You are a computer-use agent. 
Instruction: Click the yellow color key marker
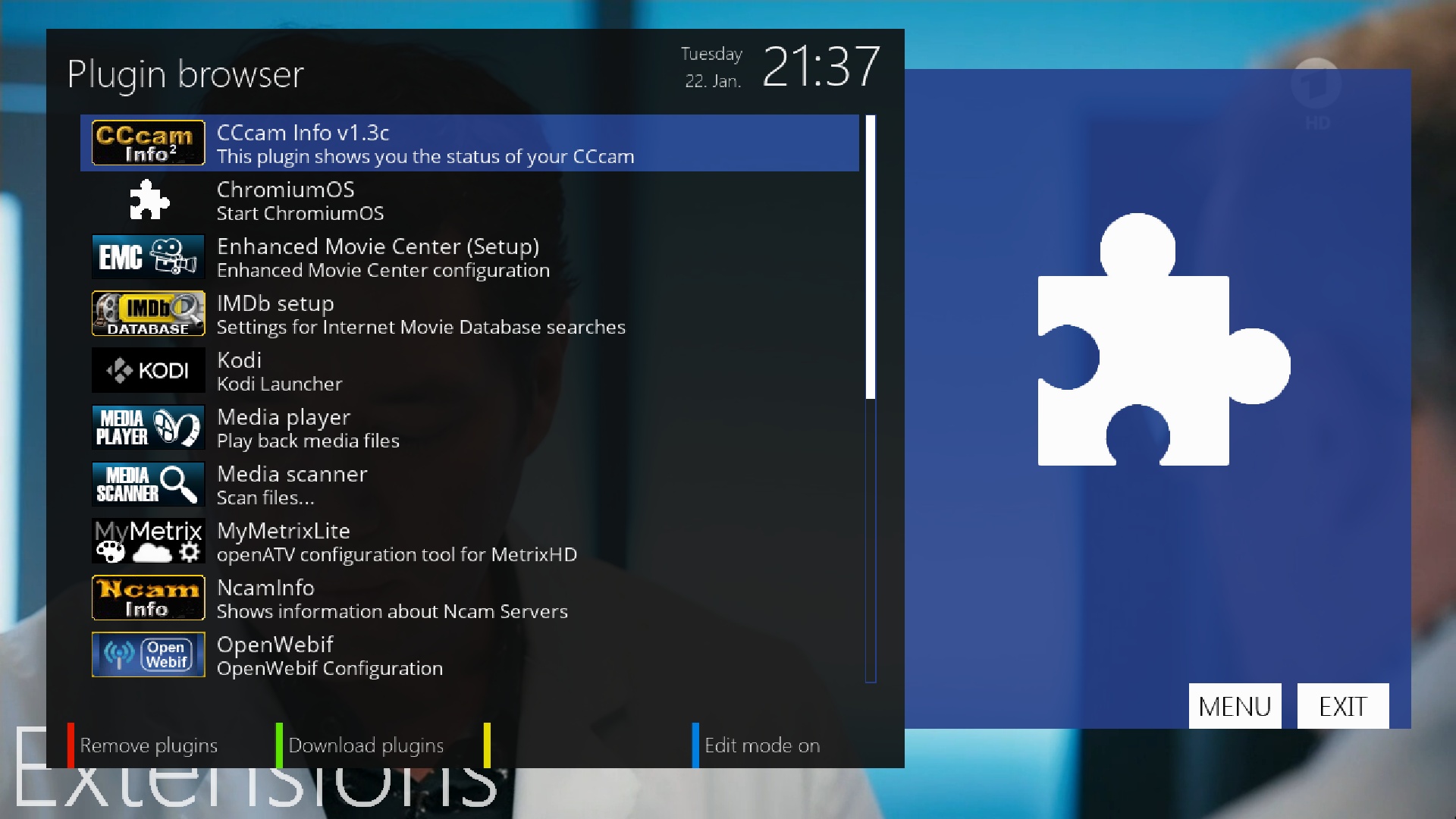[487, 745]
